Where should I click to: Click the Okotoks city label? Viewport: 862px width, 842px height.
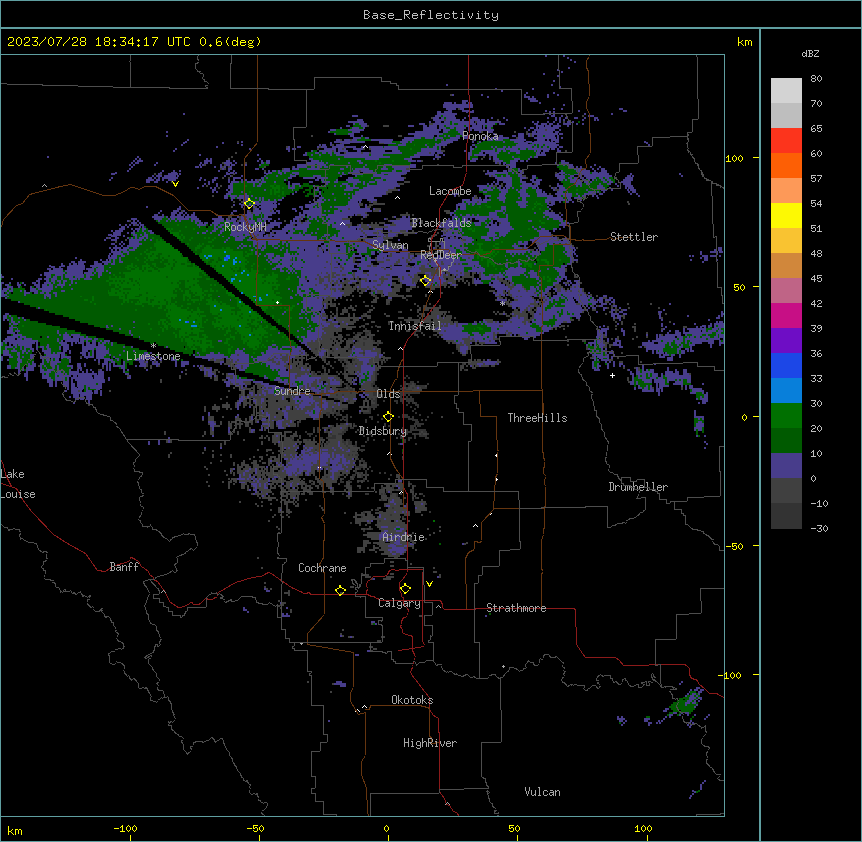412,700
